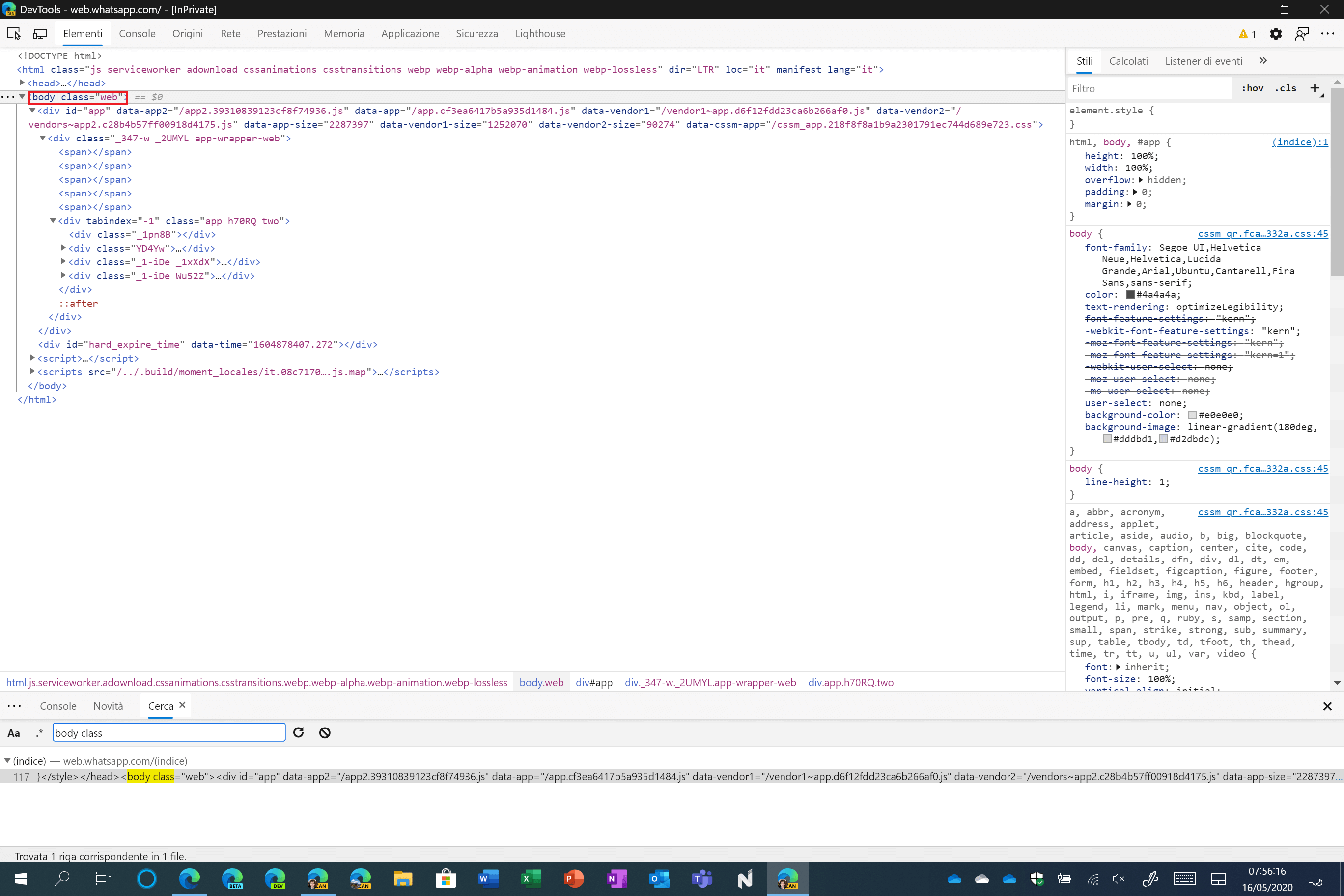This screenshot has height=896, width=1344.
Task: Open DevTools more options menu
Action: 1327,34
